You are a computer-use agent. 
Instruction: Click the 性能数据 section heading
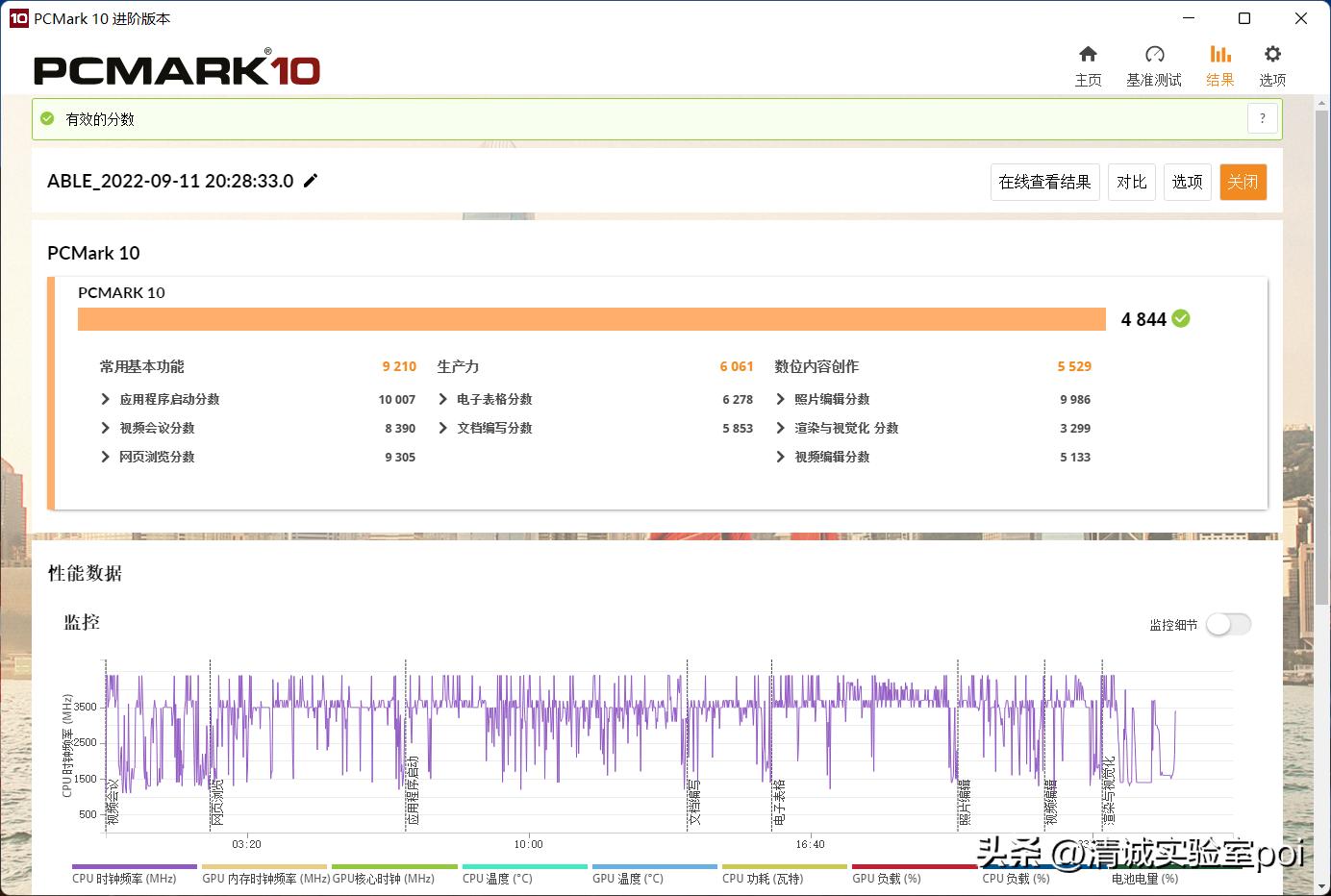pos(85,573)
